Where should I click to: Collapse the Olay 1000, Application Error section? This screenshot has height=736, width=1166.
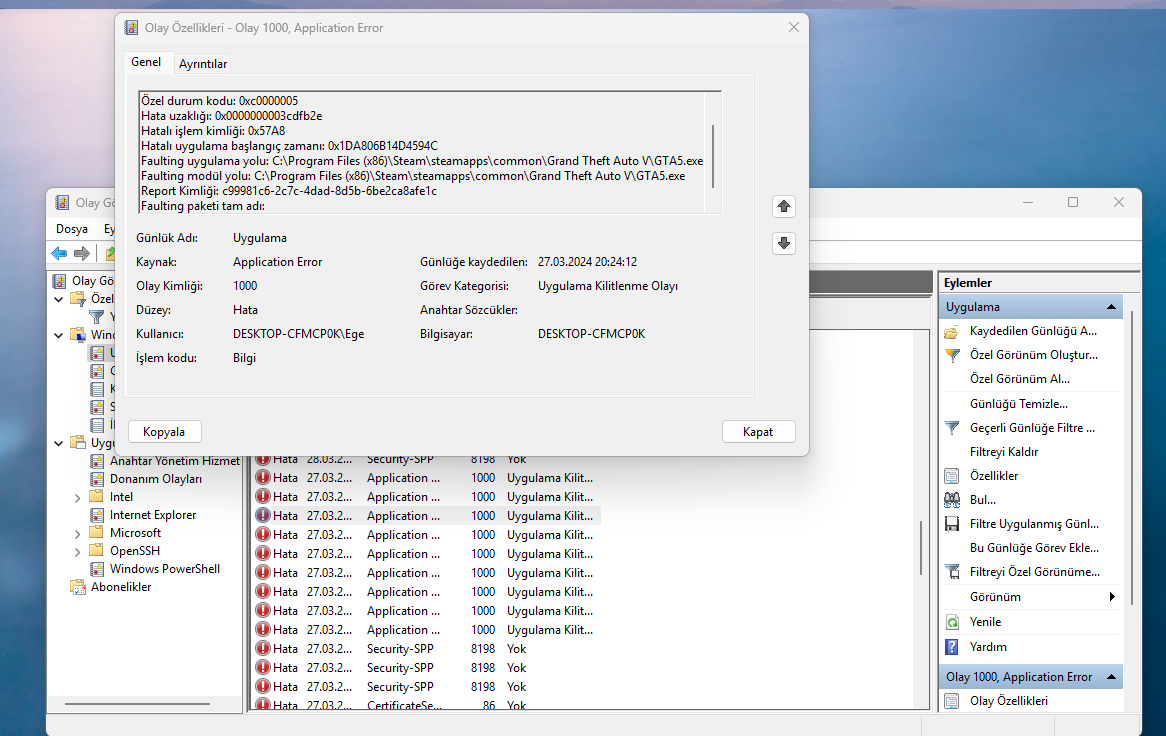coord(1111,677)
